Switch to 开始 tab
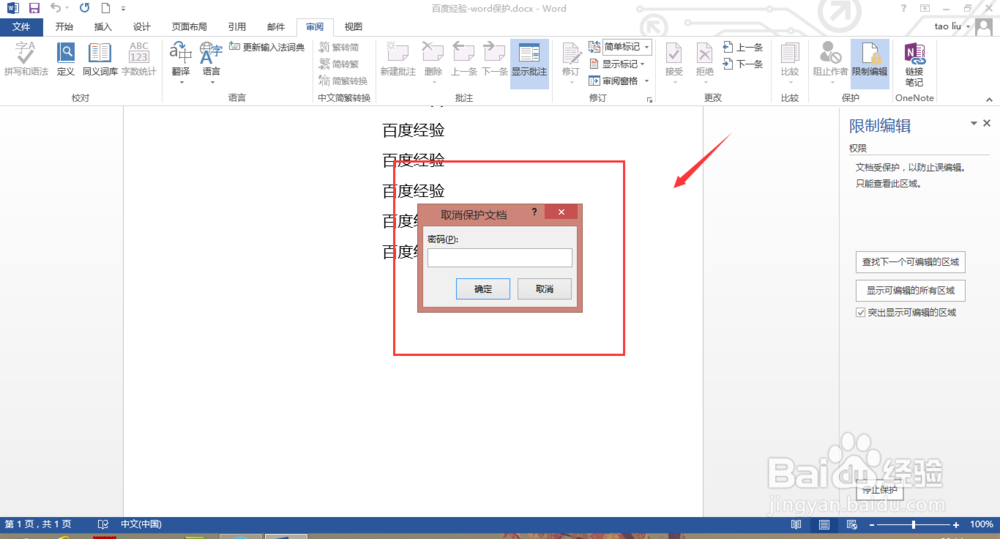The width and height of the screenshot is (1000, 539). point(64,27)
